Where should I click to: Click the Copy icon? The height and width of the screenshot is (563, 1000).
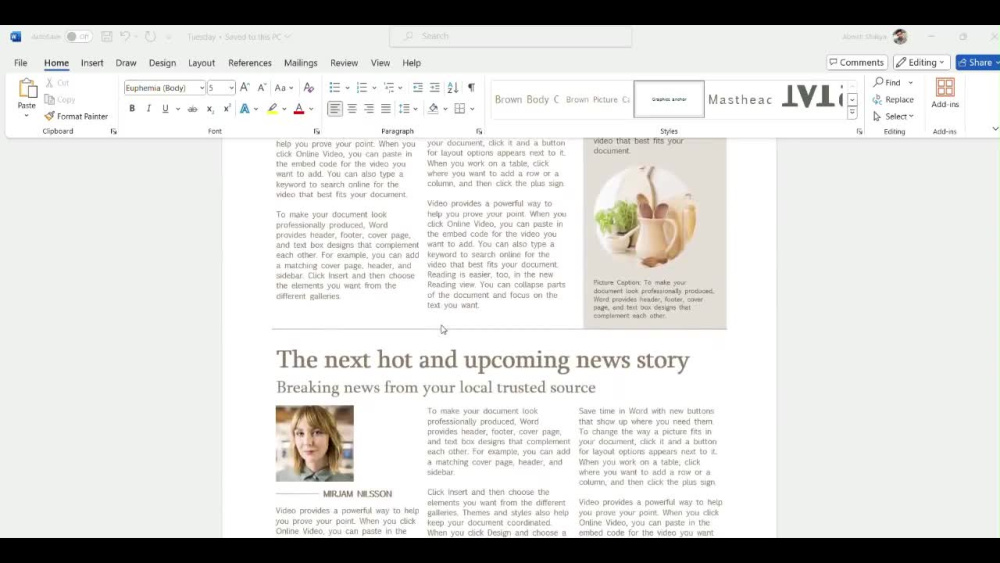click(49, 99)
